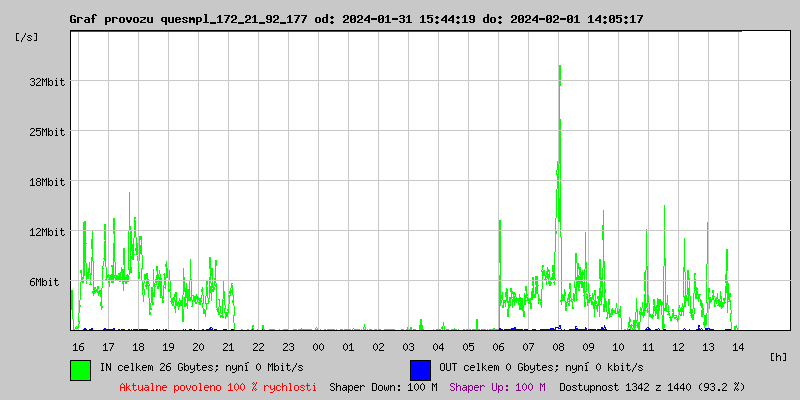
Task: Click the 18Mbit y-axis label
Action: point(47,182)
